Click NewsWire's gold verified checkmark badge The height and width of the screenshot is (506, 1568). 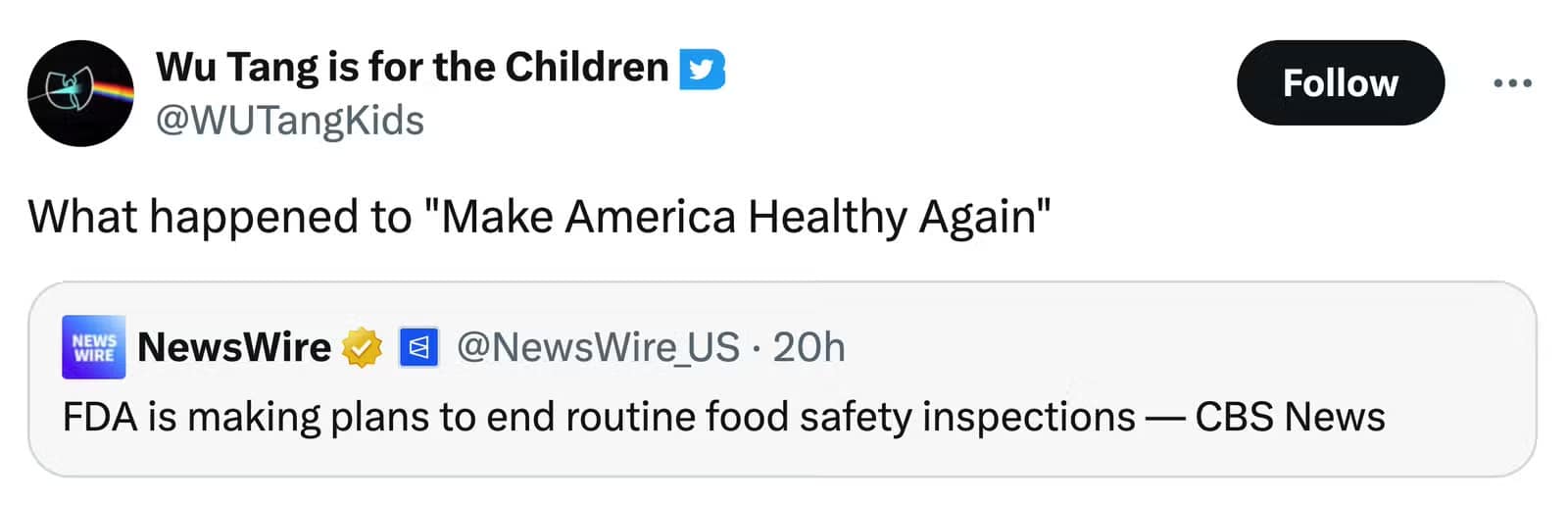click(x=362, y=347)
